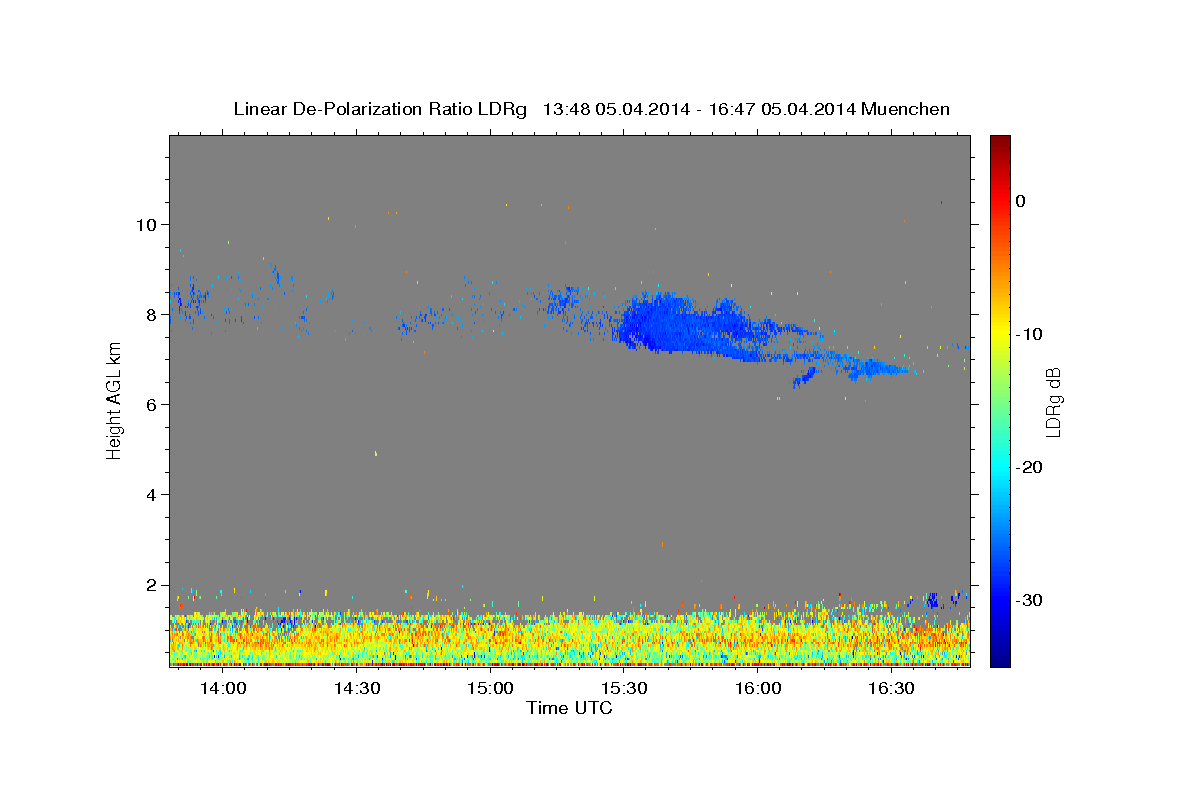This screenshot has width=1200, height=800.
Task: Click the plot title 'Linear De-Polarization Ratio LDRg'
Action: click(x=379, y=109)
